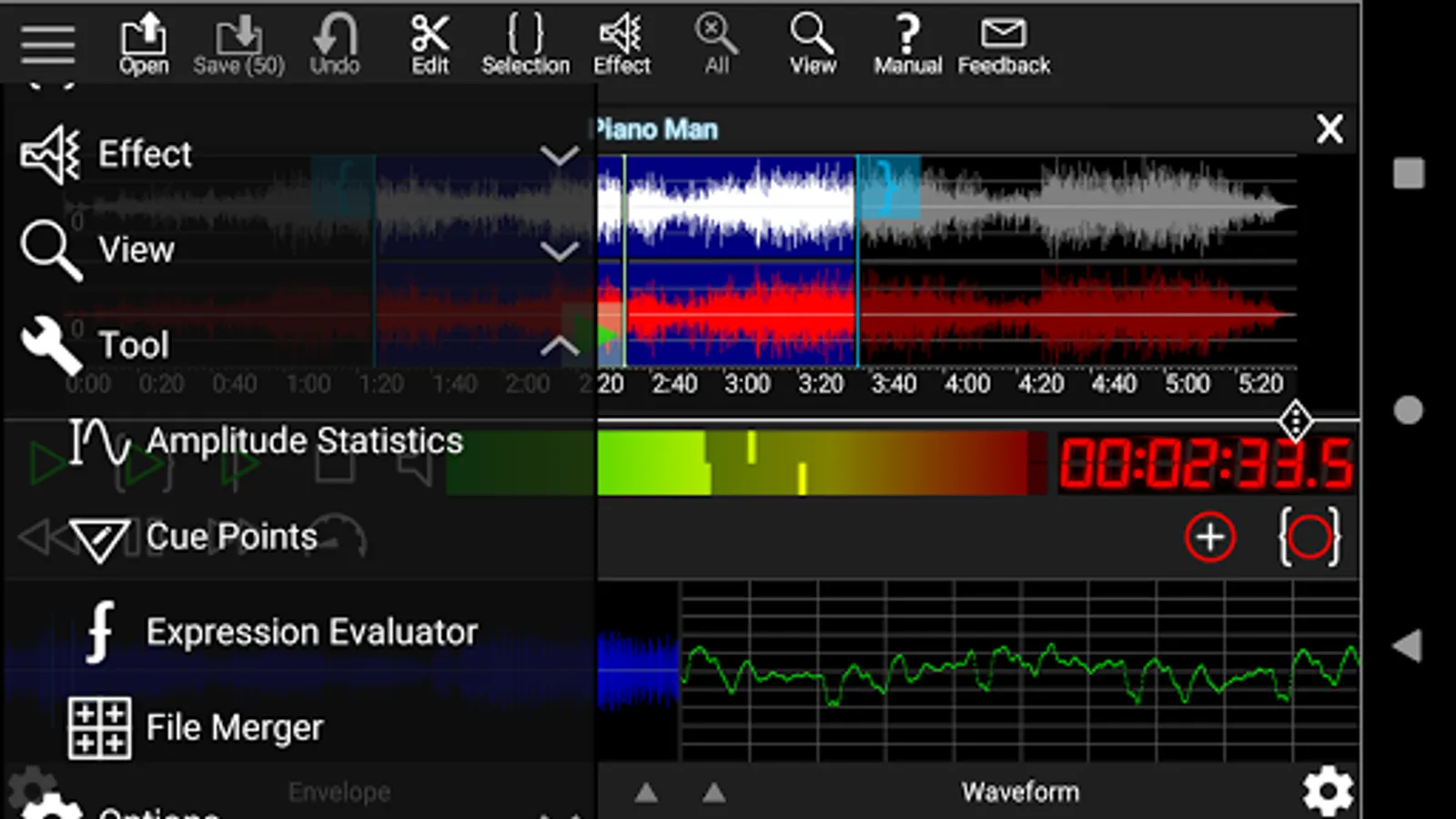The image size is (1456, 819).
Task: Open the Selection braces tool
Action: pos(525,44)
